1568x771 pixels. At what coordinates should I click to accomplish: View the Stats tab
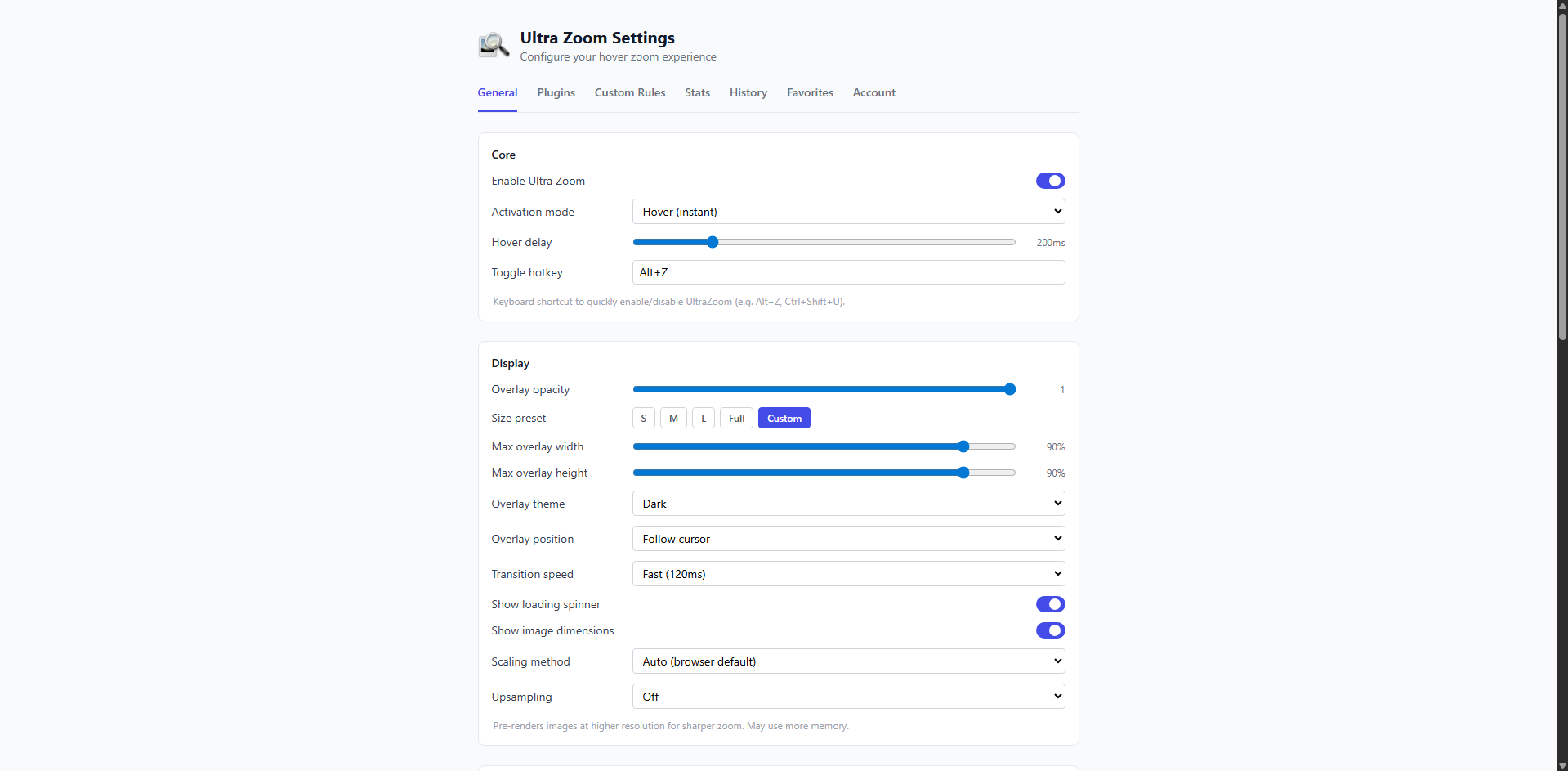tap(696, 92)
